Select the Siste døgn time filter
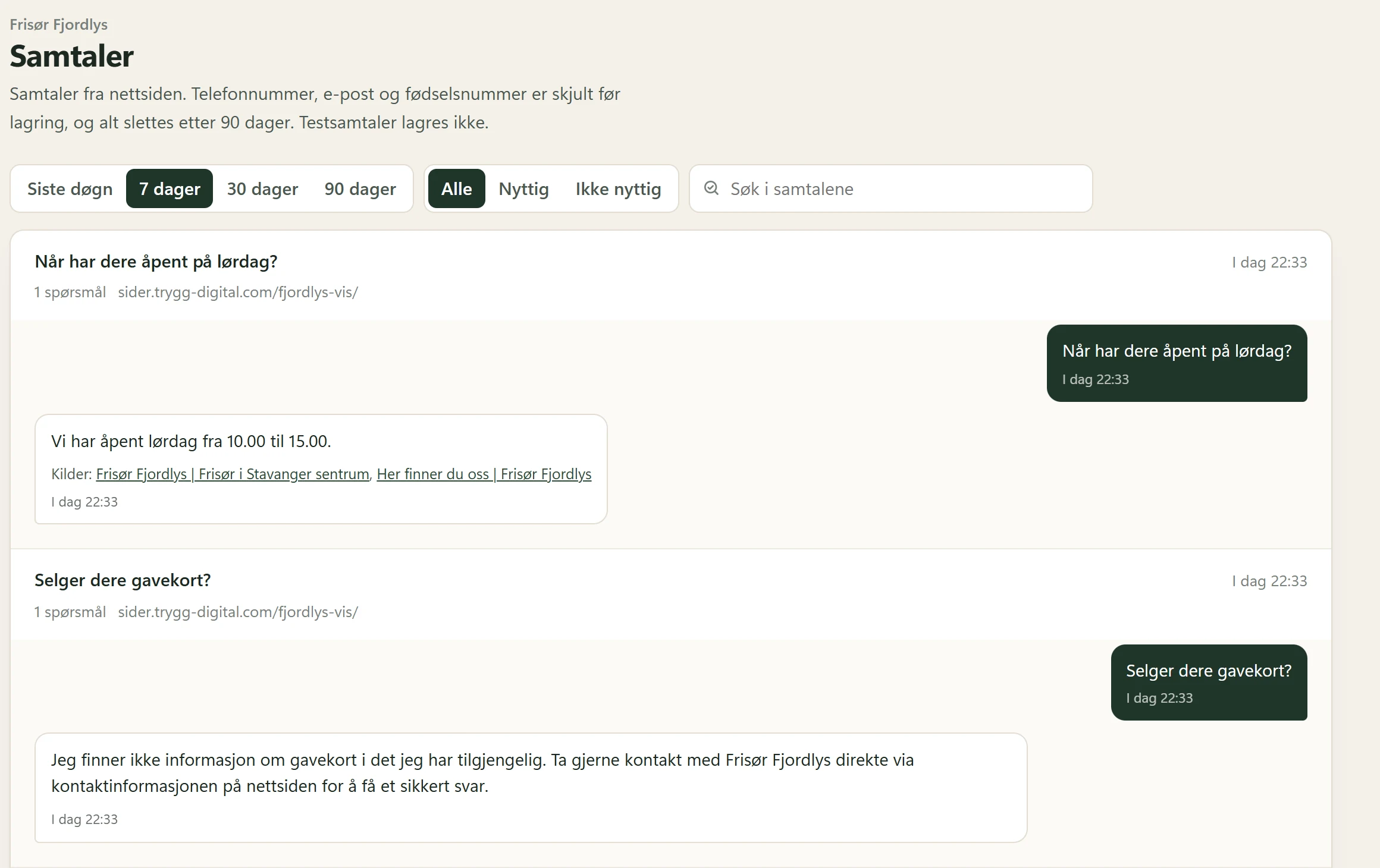The image size is (1380, 868). [x=70, y=188]
